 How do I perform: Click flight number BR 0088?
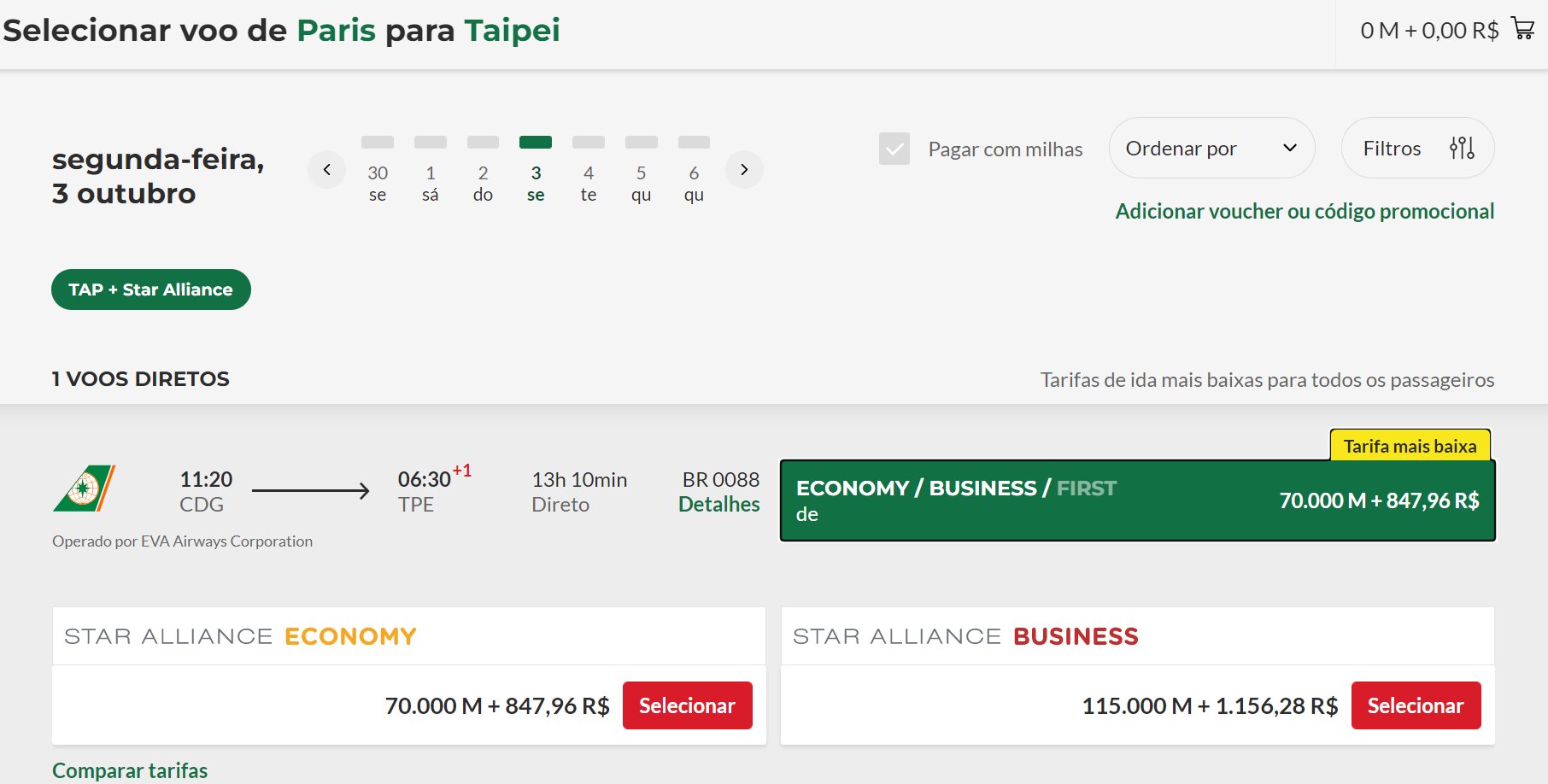click(720, 480)
